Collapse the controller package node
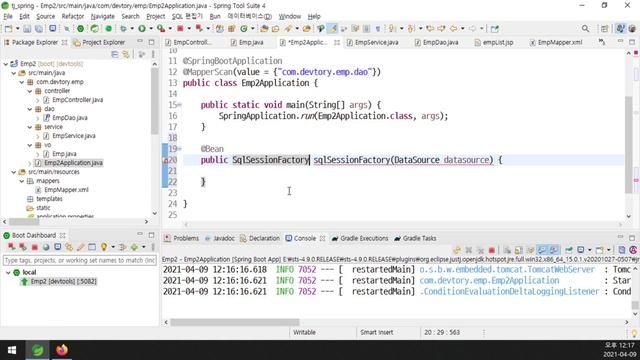Image resolution: width=640 pixels, height=360 pixels. [x=30, y=91]
